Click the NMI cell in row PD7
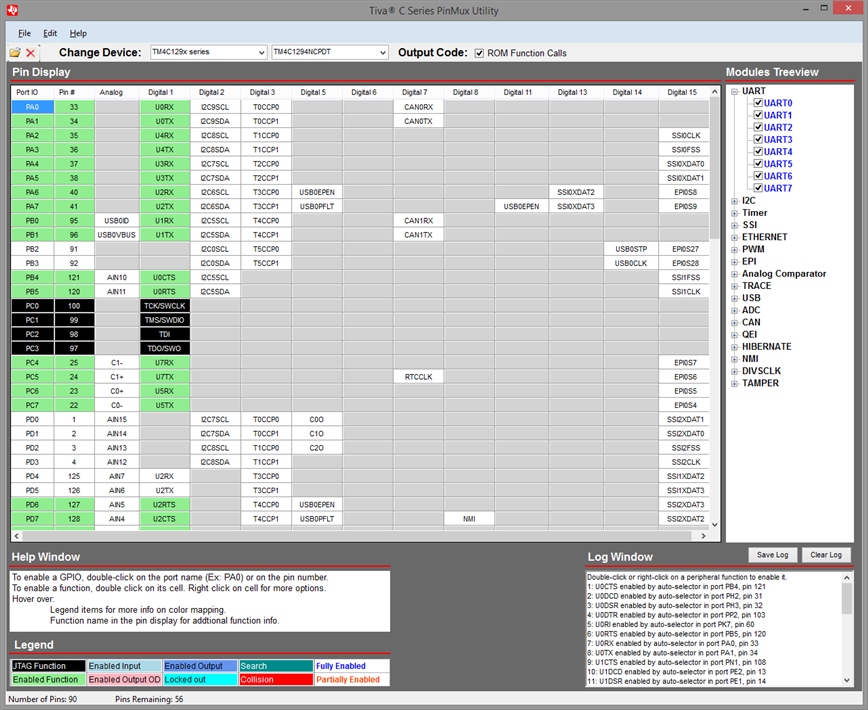This screenshot has height=710, width=868. point(469,519)
